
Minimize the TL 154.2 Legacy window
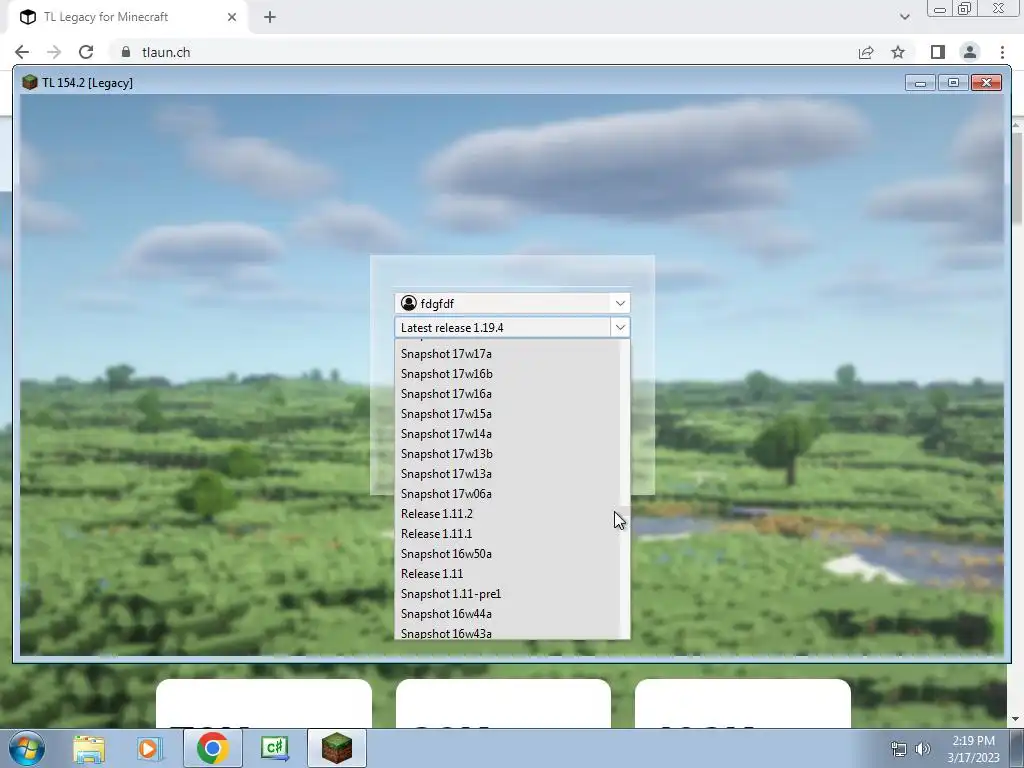pos(920,83)
